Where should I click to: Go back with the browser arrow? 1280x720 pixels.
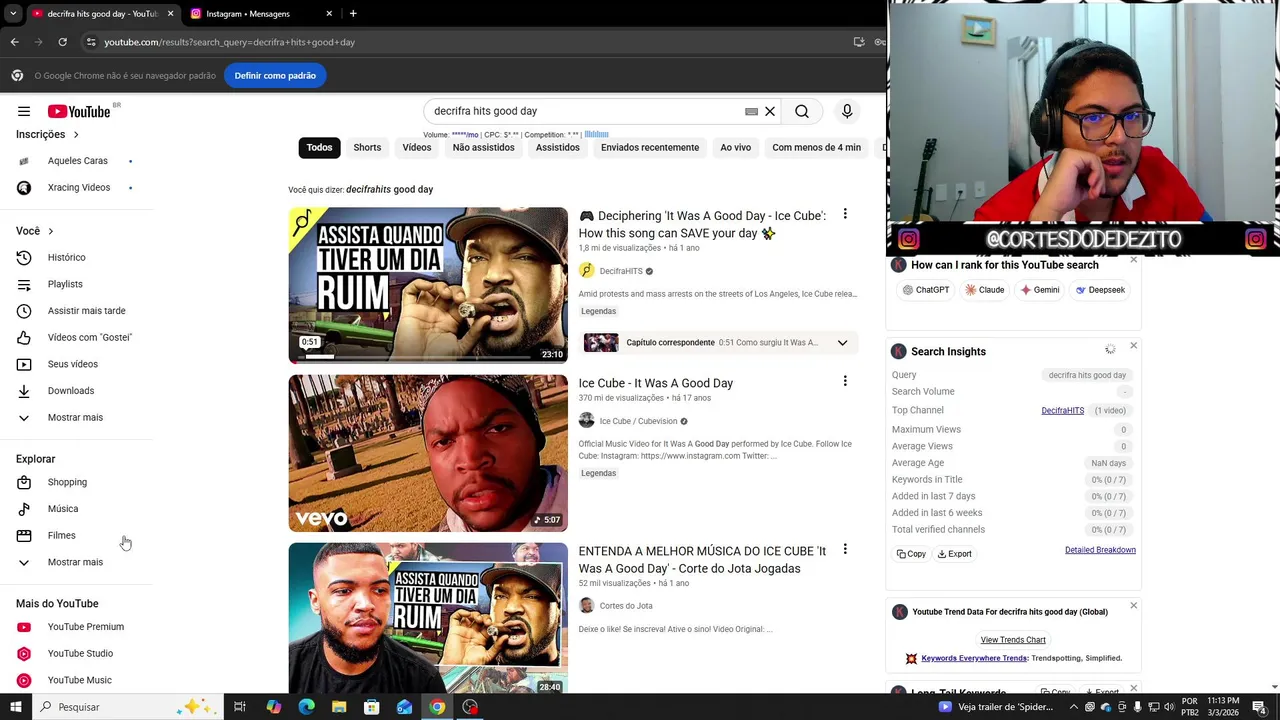coord(14,42)
